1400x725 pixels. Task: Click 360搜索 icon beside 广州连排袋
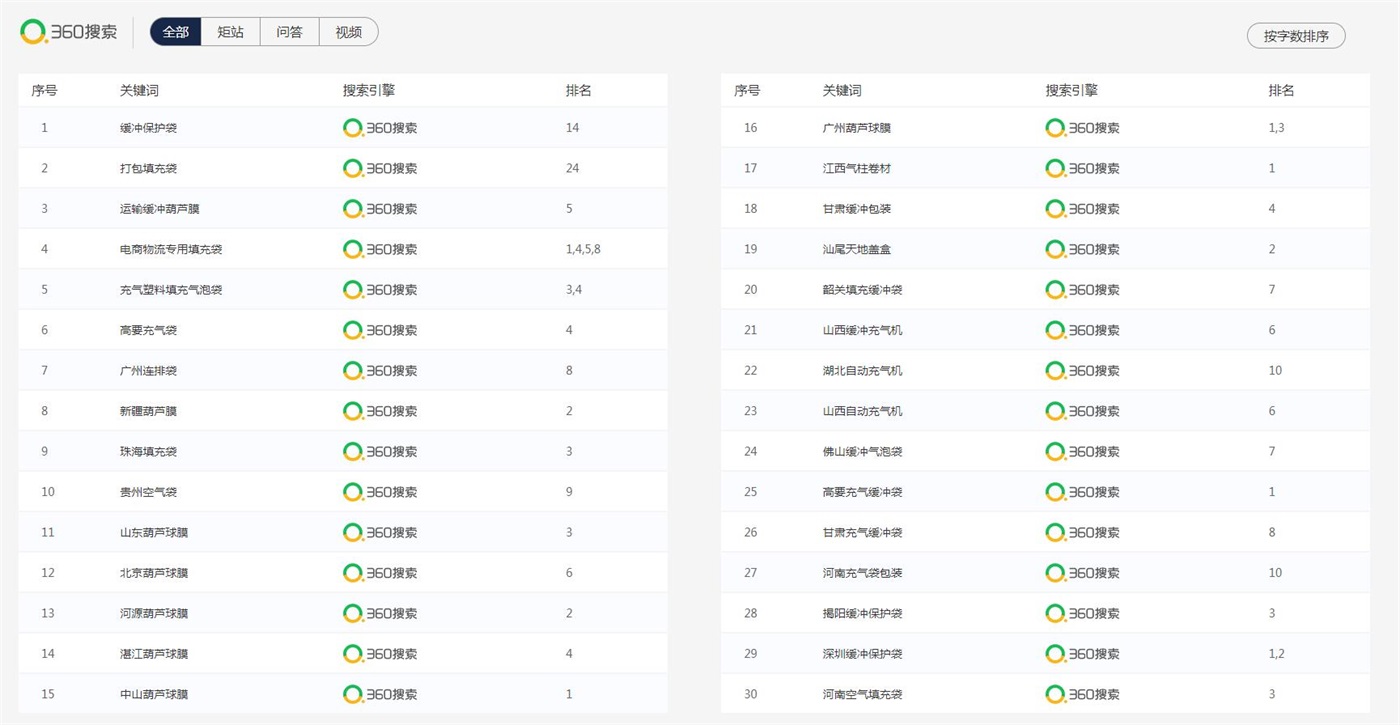[x=380, y=371]
